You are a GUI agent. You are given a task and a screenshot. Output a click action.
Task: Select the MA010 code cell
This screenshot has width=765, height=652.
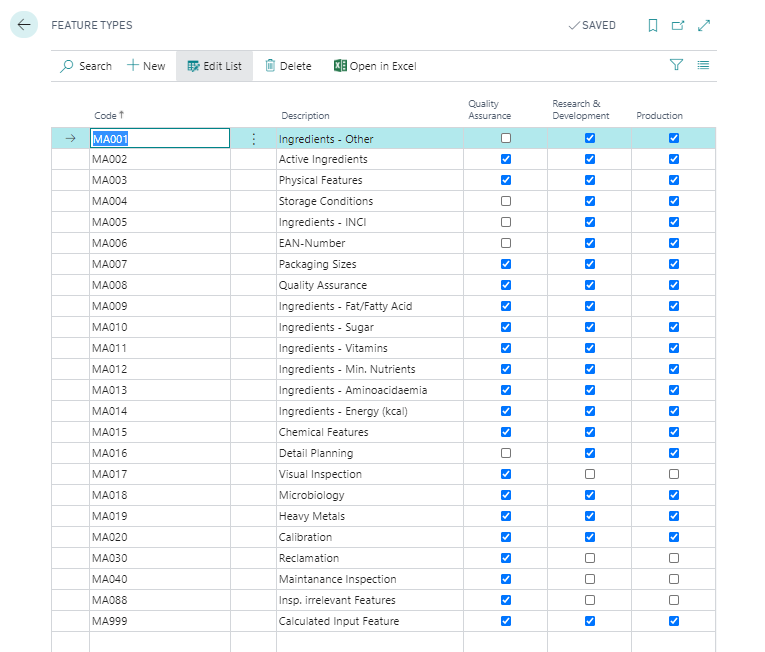coord(160,327)
